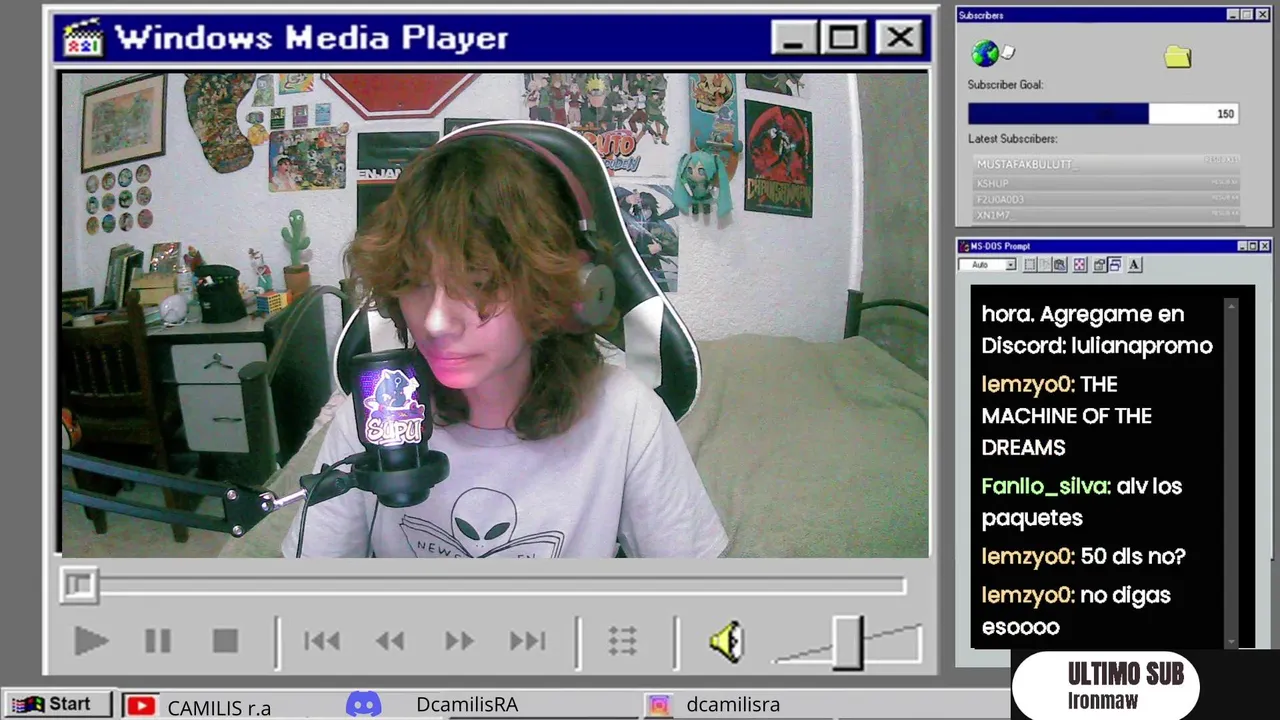Open CAMILIS r.a taskbar label
The image size is (1280, 720).
tap(219, 707)
